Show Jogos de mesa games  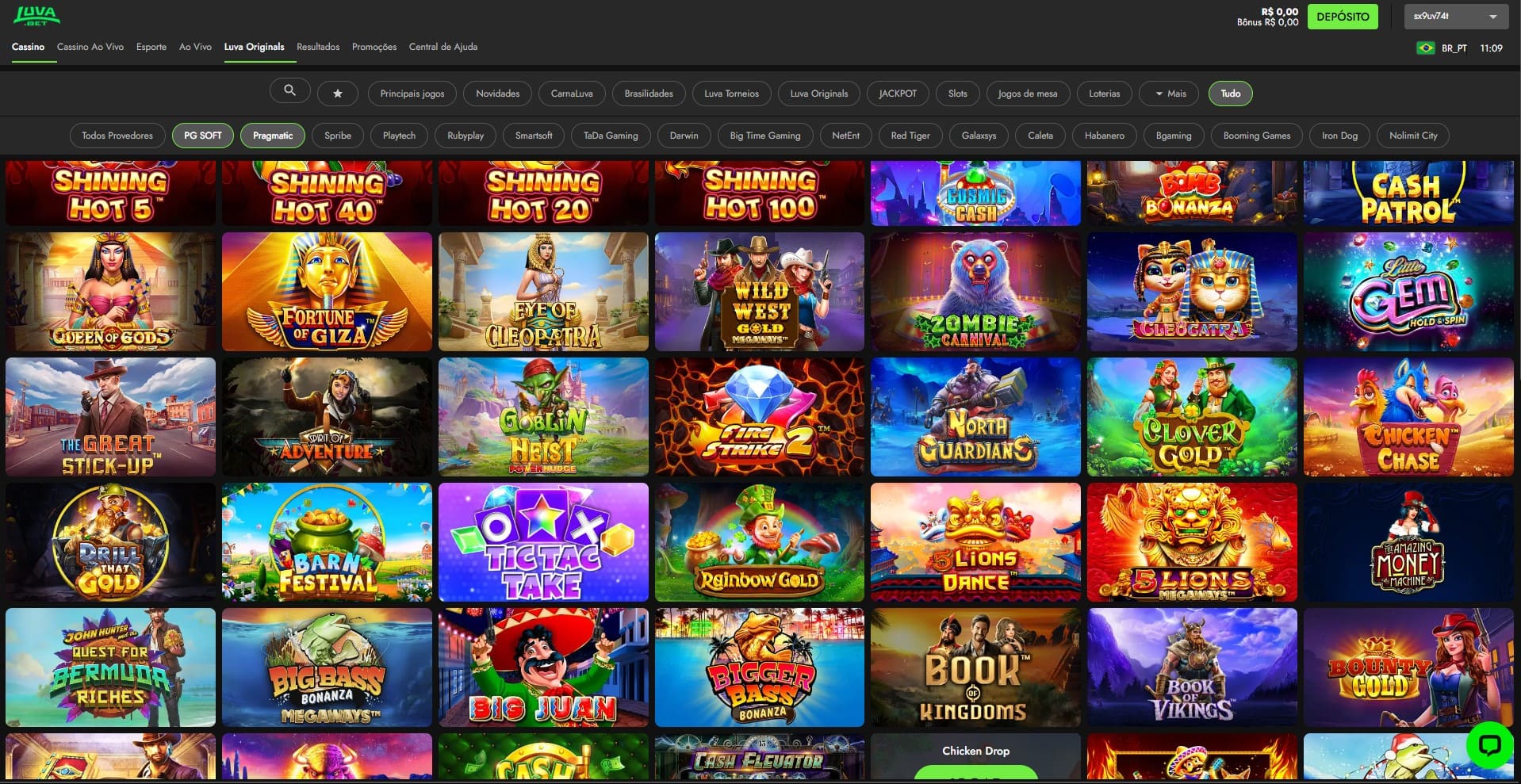1028,94
